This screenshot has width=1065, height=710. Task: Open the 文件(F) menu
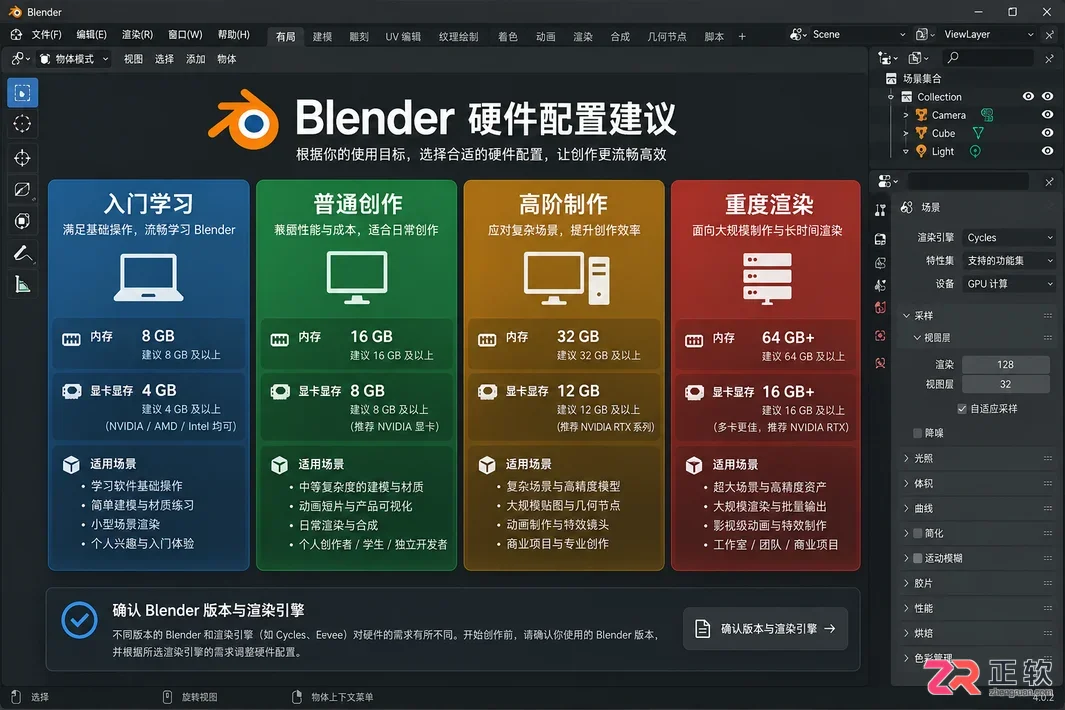[46, 35]
